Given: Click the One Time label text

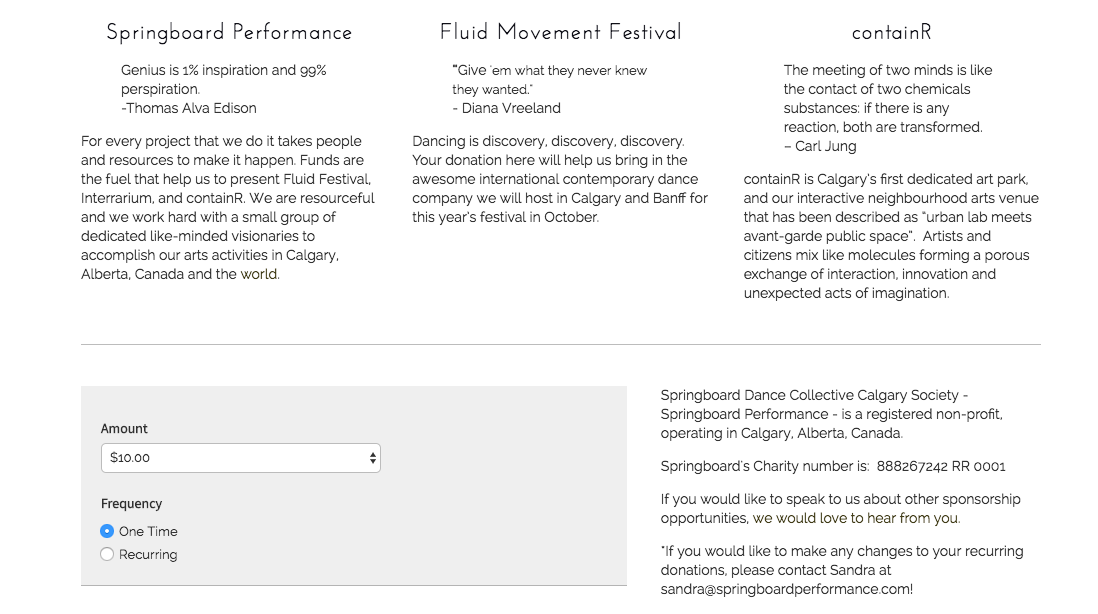Looking at the screenshot, I should pyautogui.click(x=148, y=531).
